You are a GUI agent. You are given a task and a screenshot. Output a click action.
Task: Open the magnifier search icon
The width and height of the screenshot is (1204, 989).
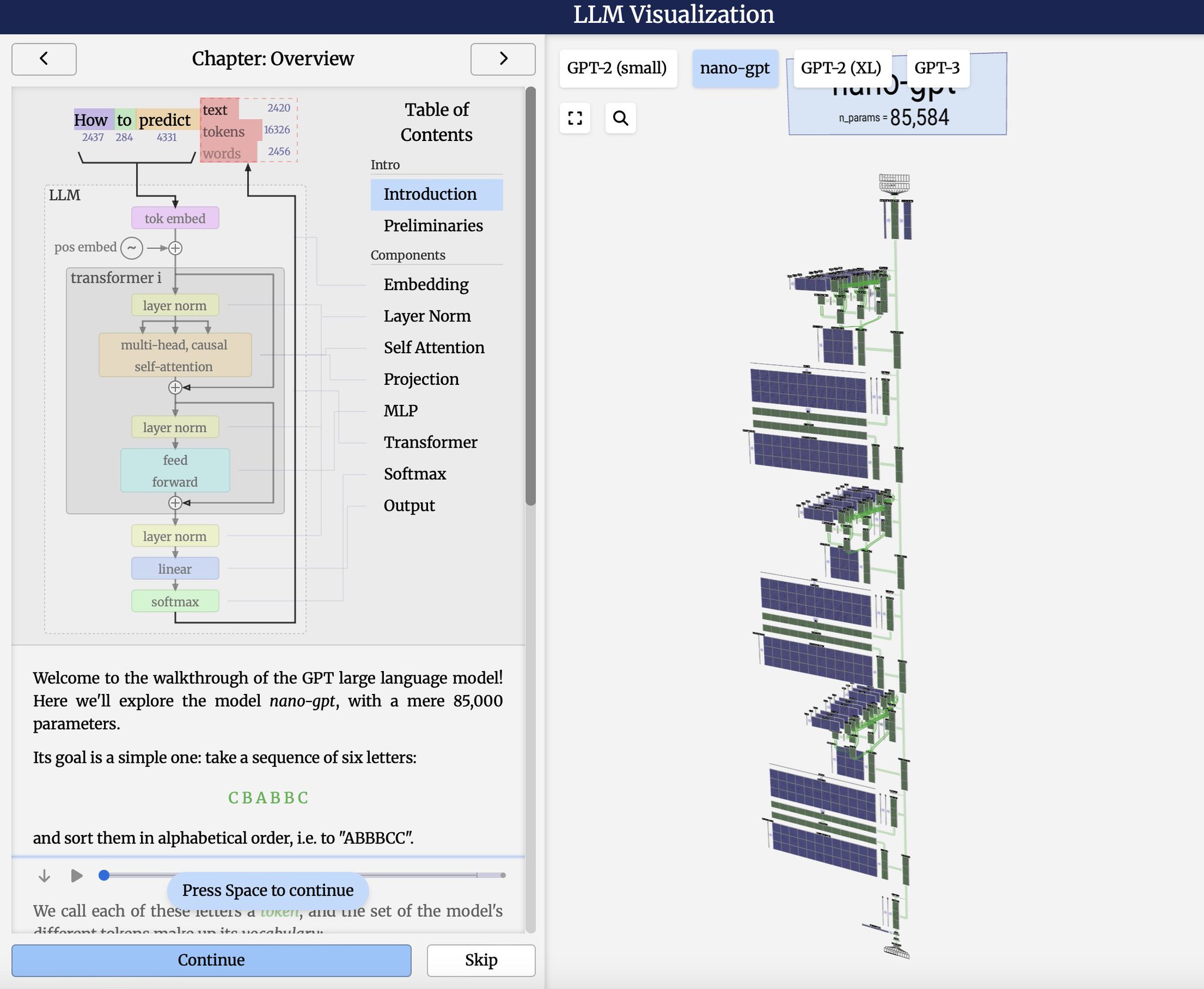(620, 118)
